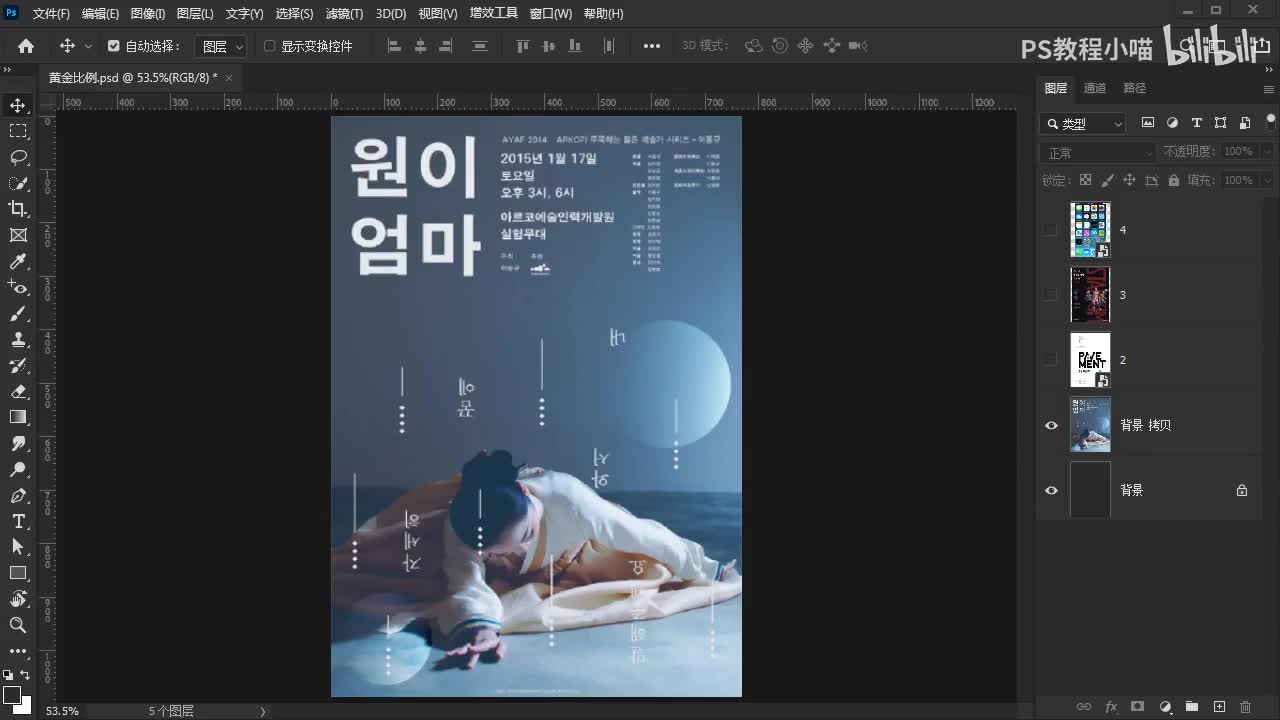
Task: Select the Quick Selection tool
Action: [18, 183]
